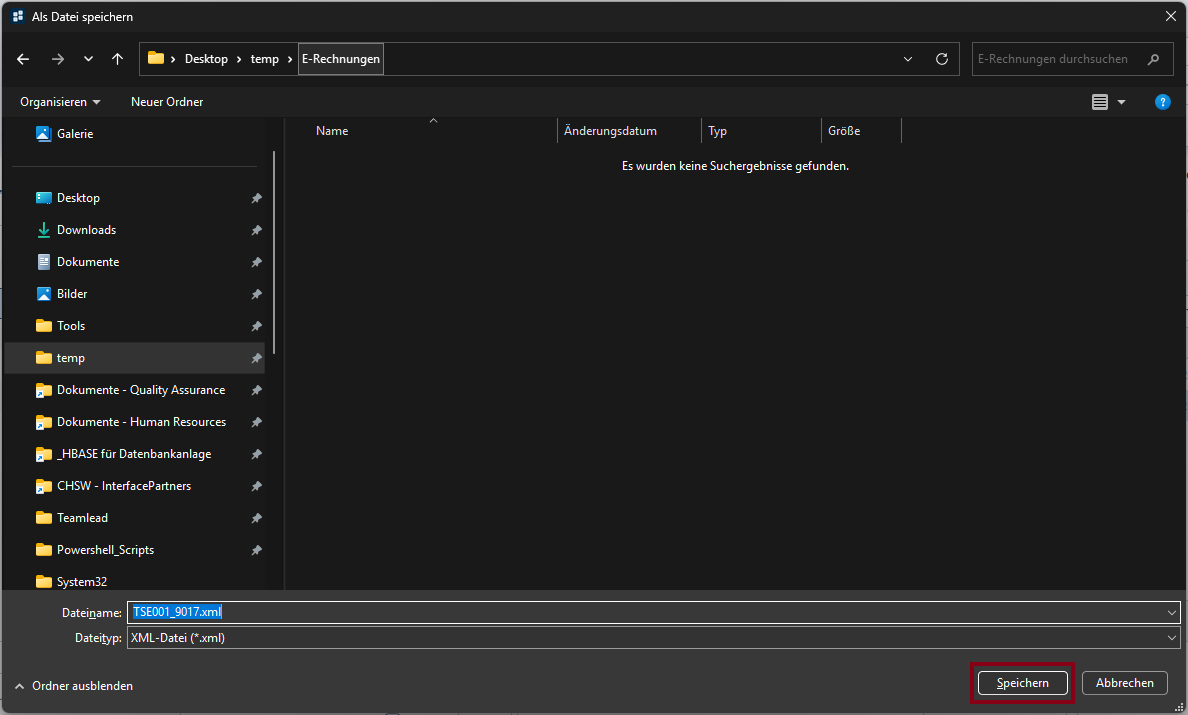Click the pin icon next to Teamlead

pyautogui.click(x=257, y=518)
